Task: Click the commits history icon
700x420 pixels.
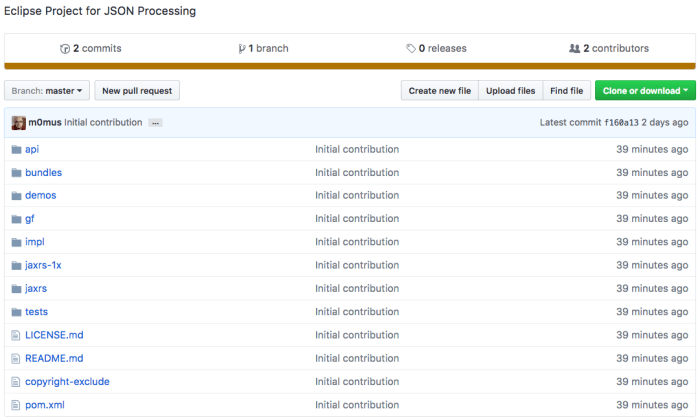Action: (65, 48)
